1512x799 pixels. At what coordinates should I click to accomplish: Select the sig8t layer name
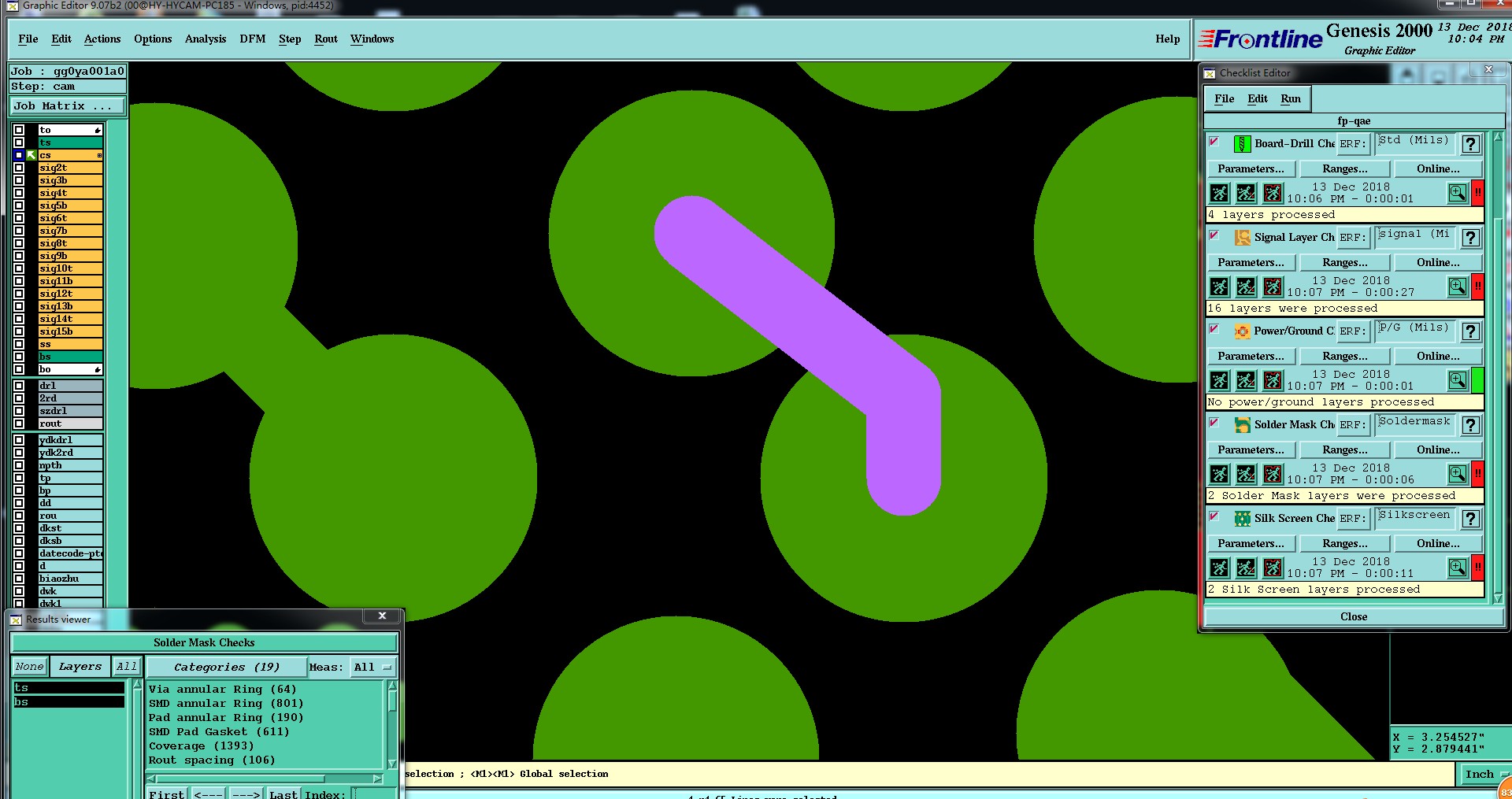click(70, 243)
